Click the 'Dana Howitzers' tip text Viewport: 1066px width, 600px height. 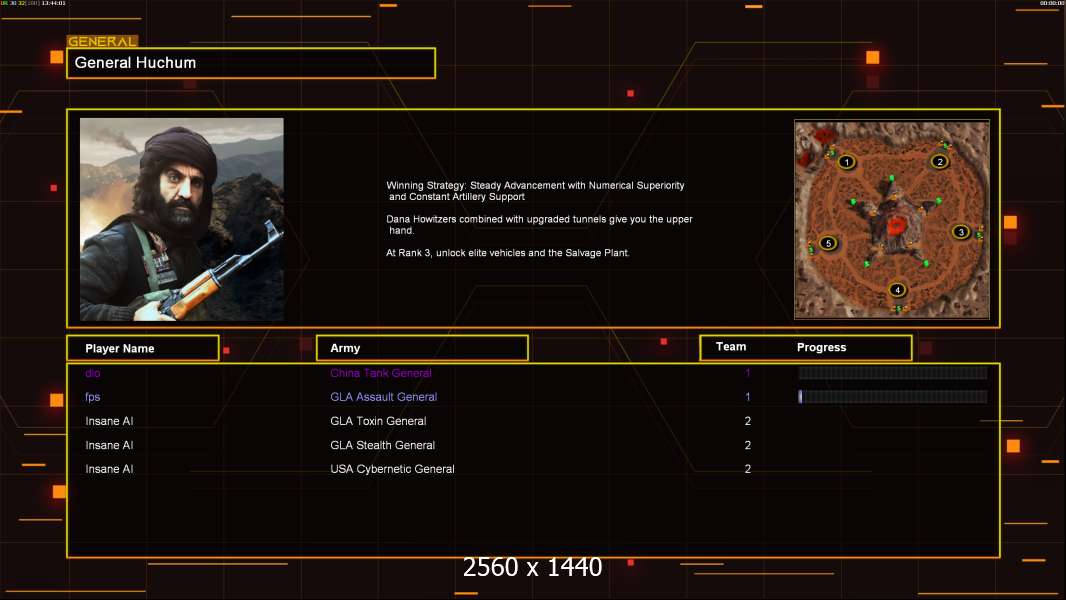pos(539,225)
